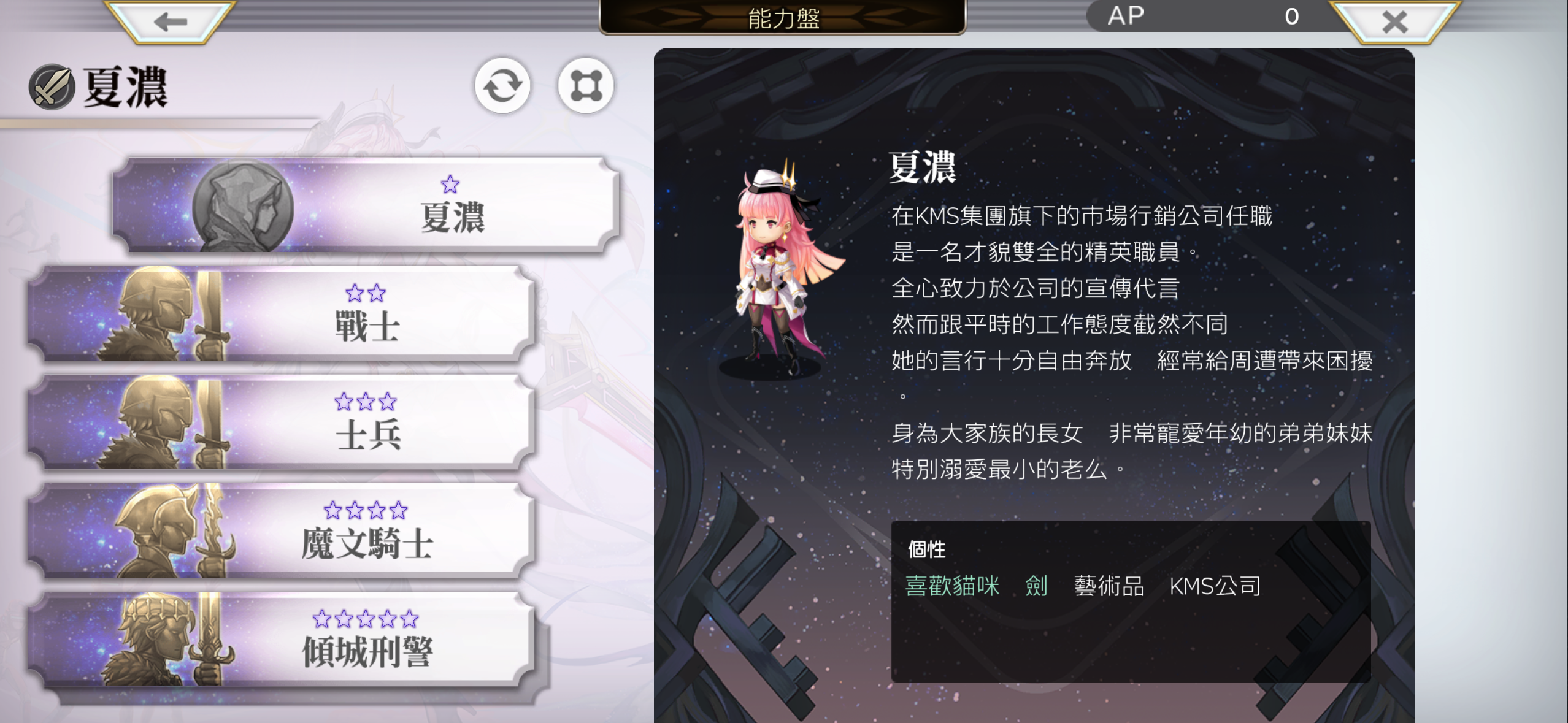Go back with the arrow button

(170, 21)
